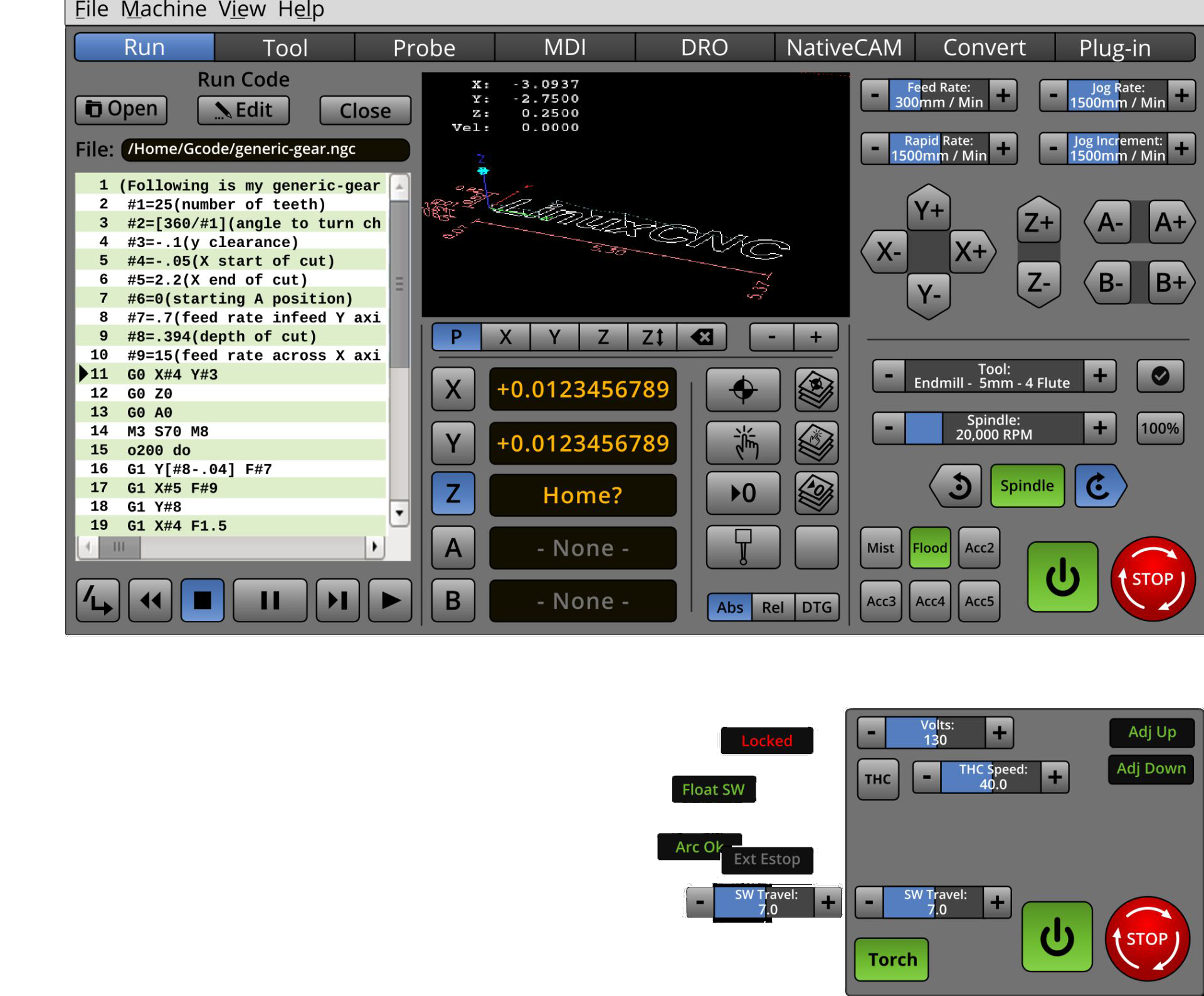Click the bottom layers zero icon
The image size is (1204, 996).
click(816, 493)
